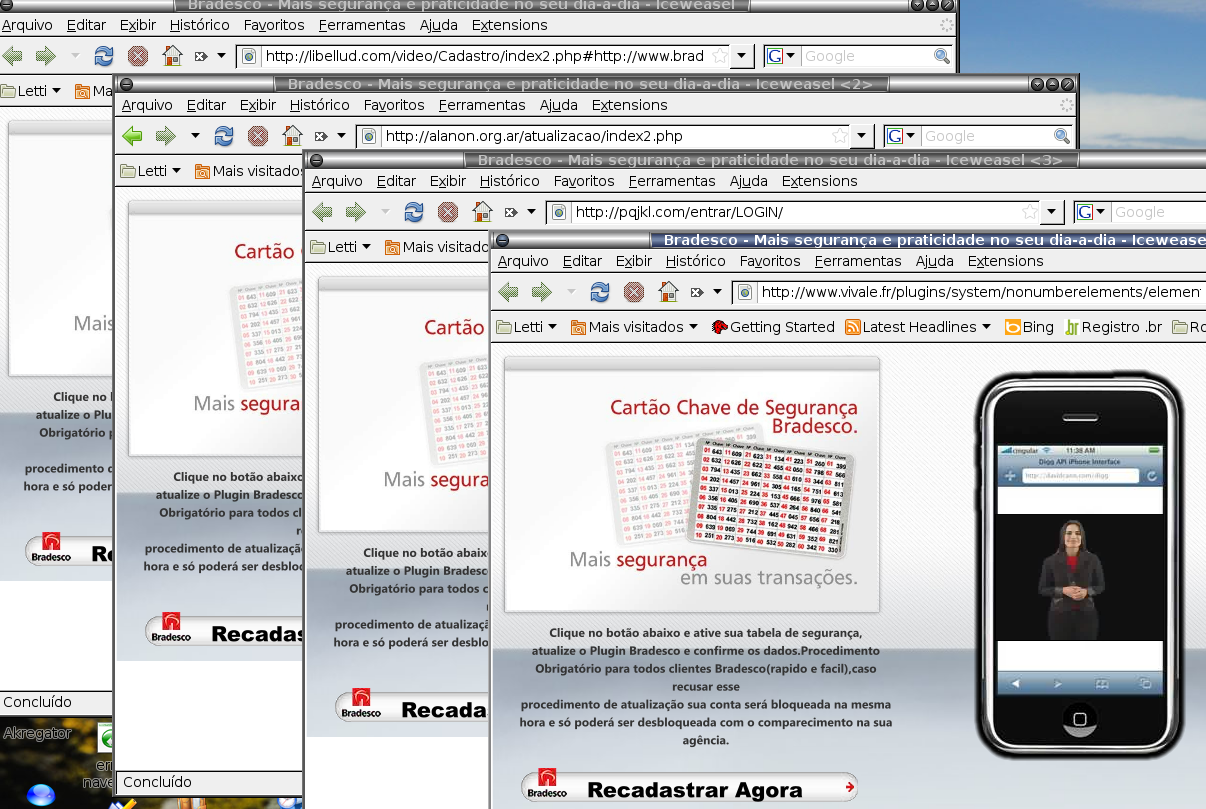This screenshot has width=1206, height=809.
Task: Choose search engine in the pqjkl.com window
Action: click(x=1092, y=212)
